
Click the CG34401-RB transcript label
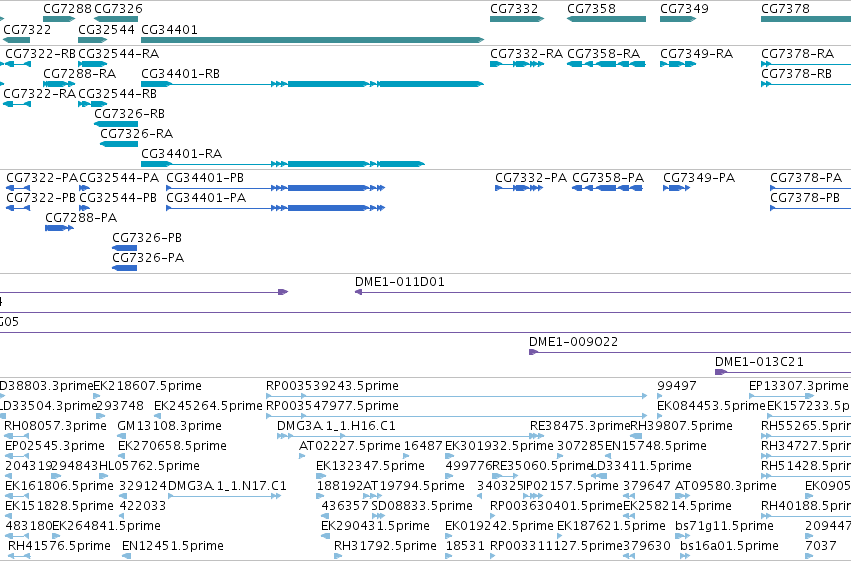click(180, 74)
